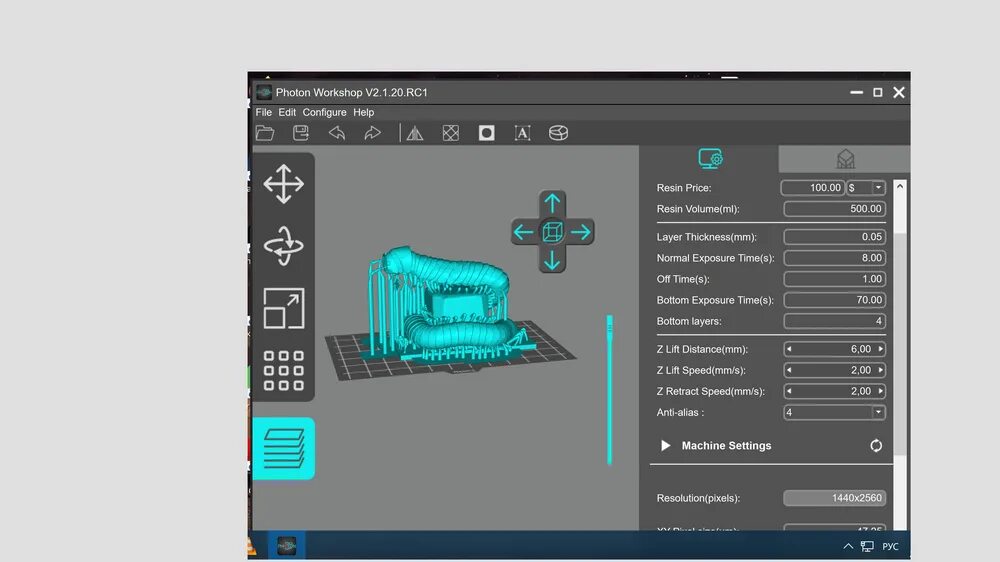Click the Normal Exposure Time field

point(834,258)
